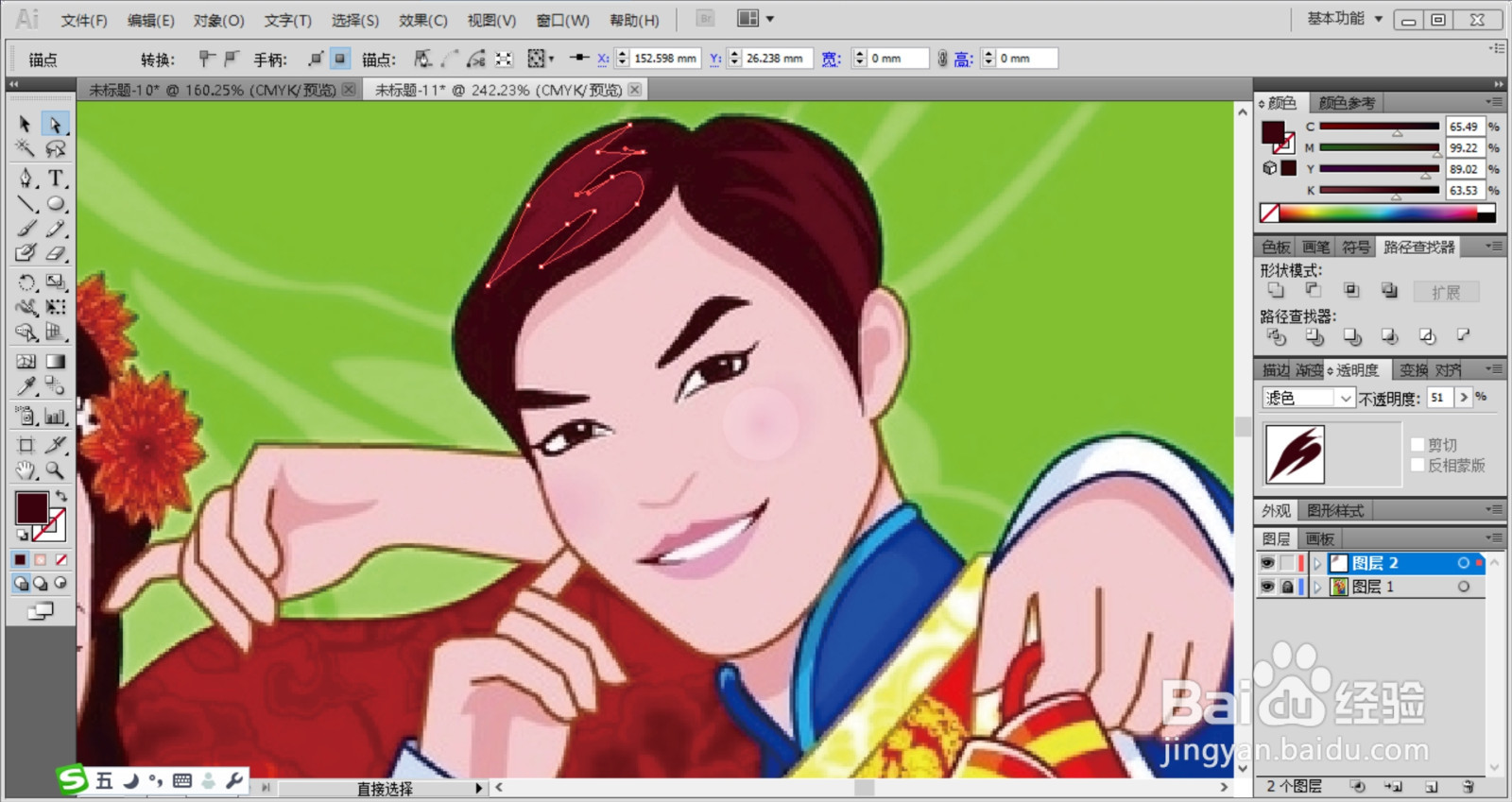1512x802 pixels.
Task: Click the target circle of 图层 1
Action: coord(1464,587)
